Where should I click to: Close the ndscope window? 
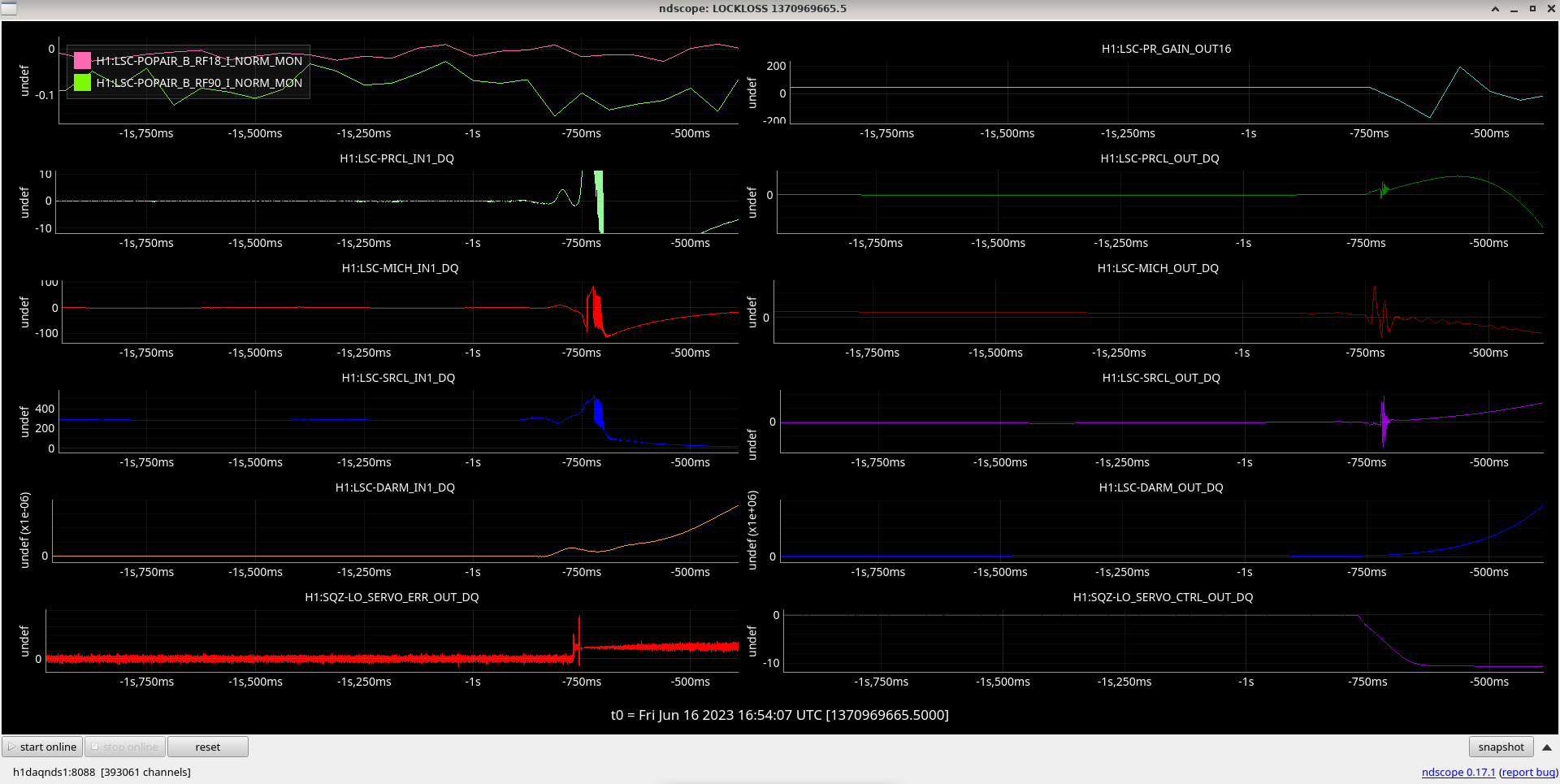1550,9
